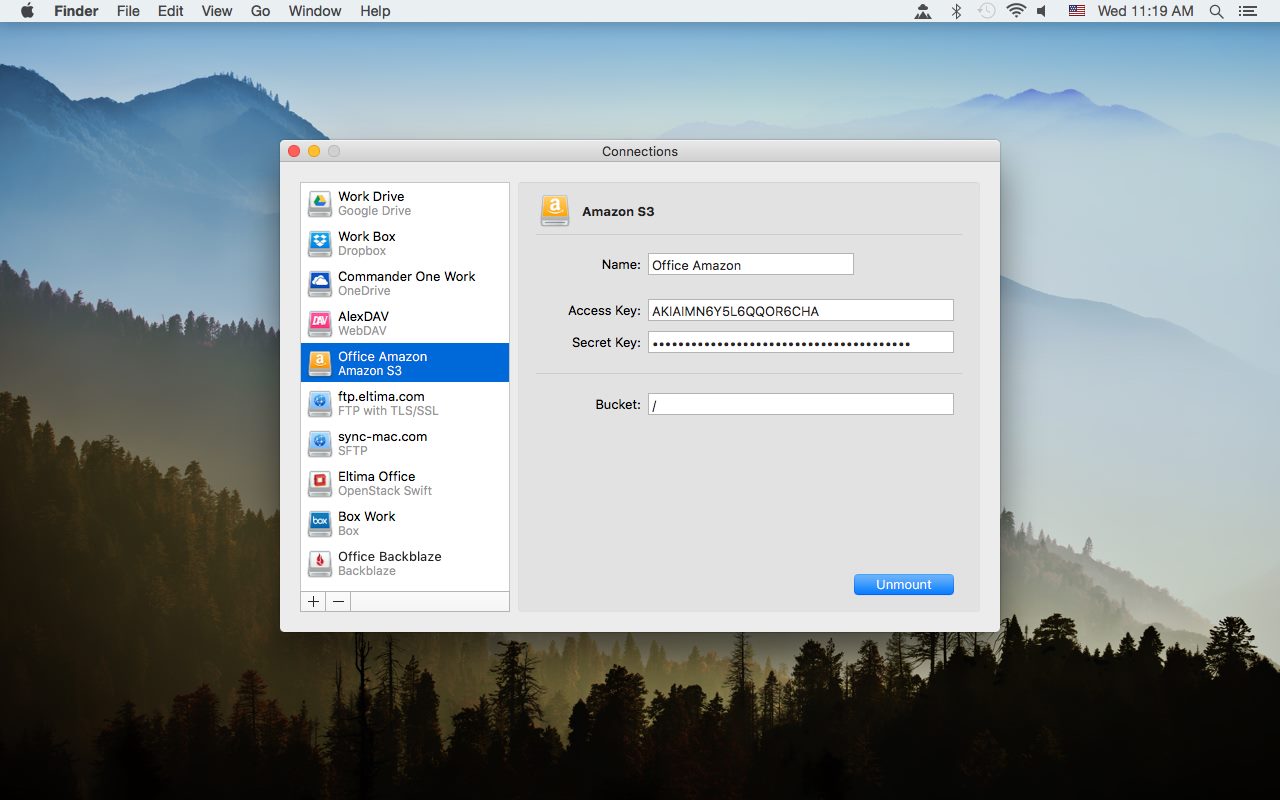Screen dimensions: 1280x800
Task: Select the sync-mac.com connection
Action: tap(405, 443)
